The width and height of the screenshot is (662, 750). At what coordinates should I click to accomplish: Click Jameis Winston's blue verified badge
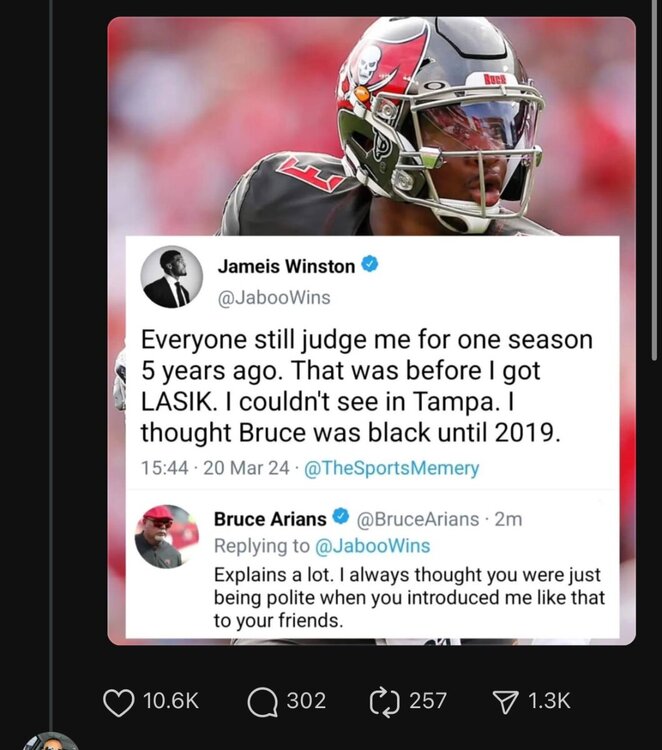[x=370, y=264]
